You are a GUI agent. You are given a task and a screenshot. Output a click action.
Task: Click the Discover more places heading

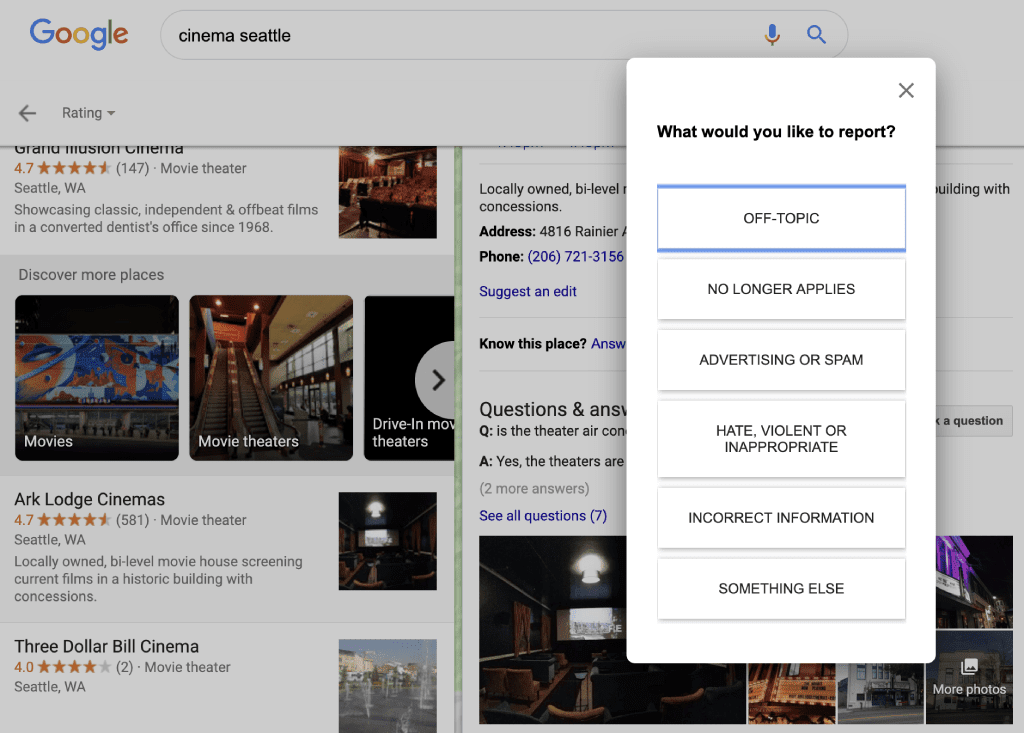(91, 275)
